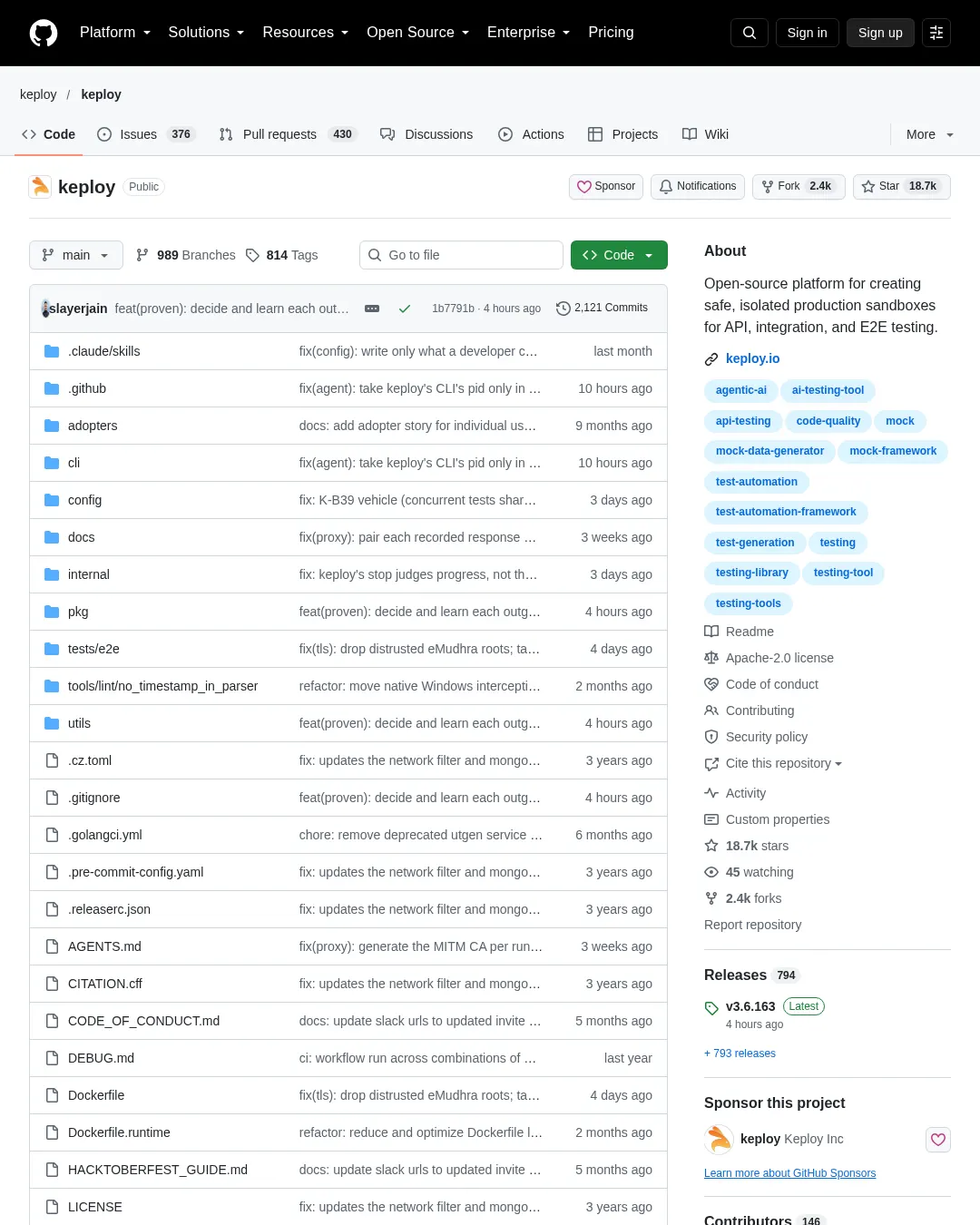Open the LICENSE file
The height and width of the screenshot is (1225, 980).
95,1207
